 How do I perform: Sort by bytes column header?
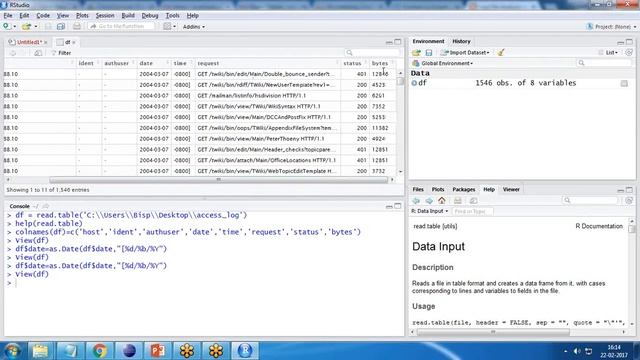tap(382, 63)
